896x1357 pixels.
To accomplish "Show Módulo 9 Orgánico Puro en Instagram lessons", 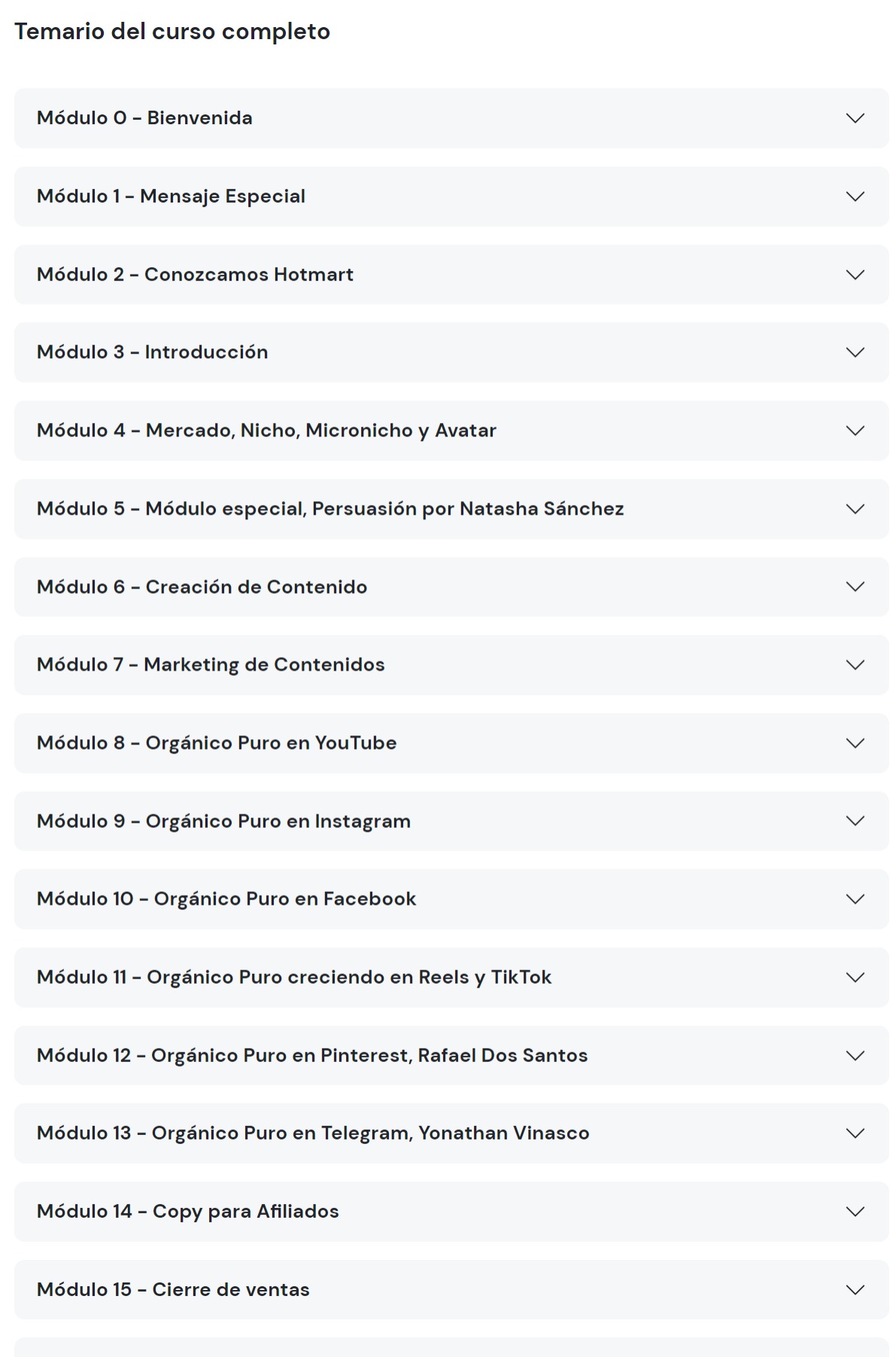I will [223, 821].
